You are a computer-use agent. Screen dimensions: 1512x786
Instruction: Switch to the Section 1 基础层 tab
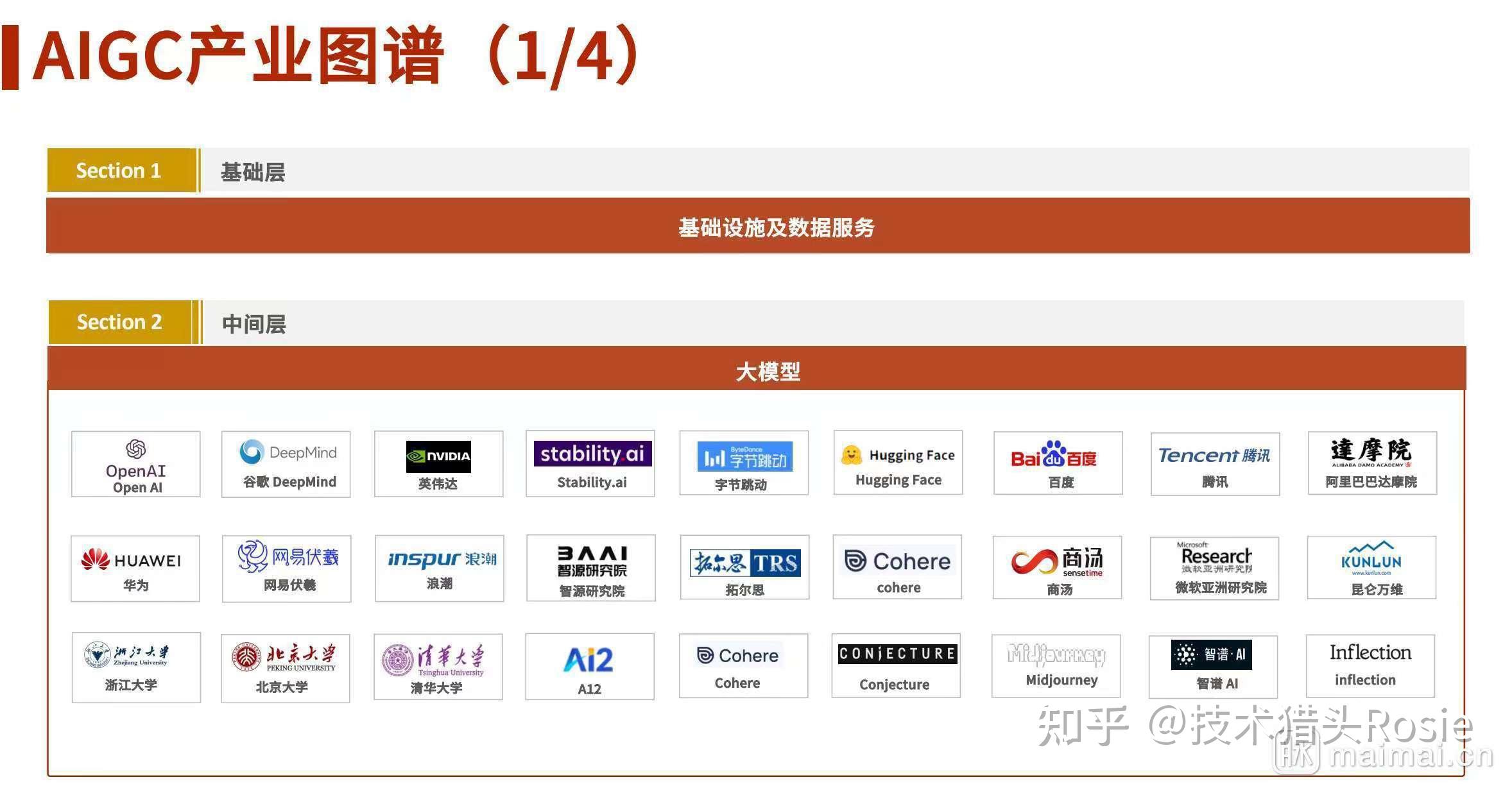point(119,170)
